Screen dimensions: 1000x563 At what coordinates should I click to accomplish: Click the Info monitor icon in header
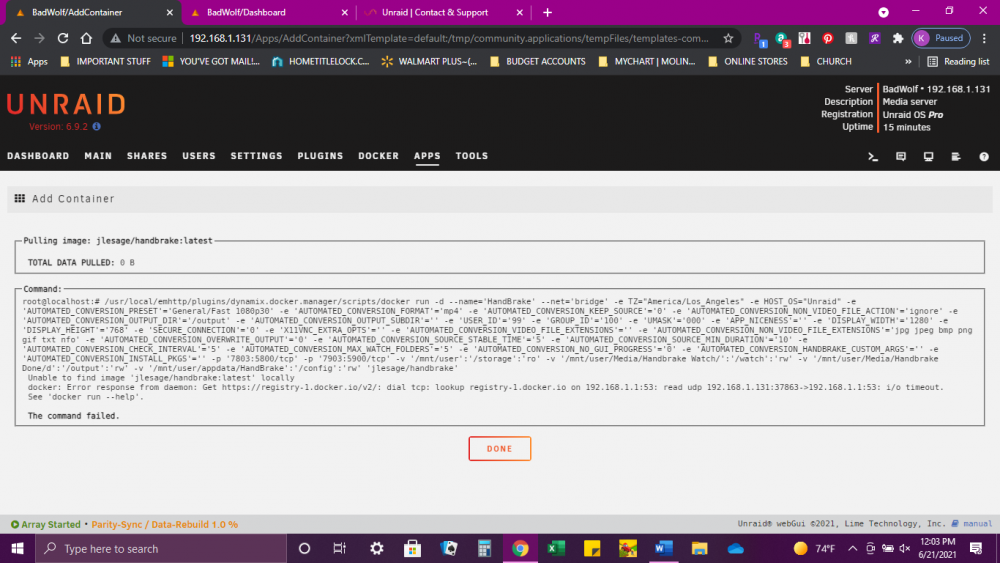[x=929, y=156]
